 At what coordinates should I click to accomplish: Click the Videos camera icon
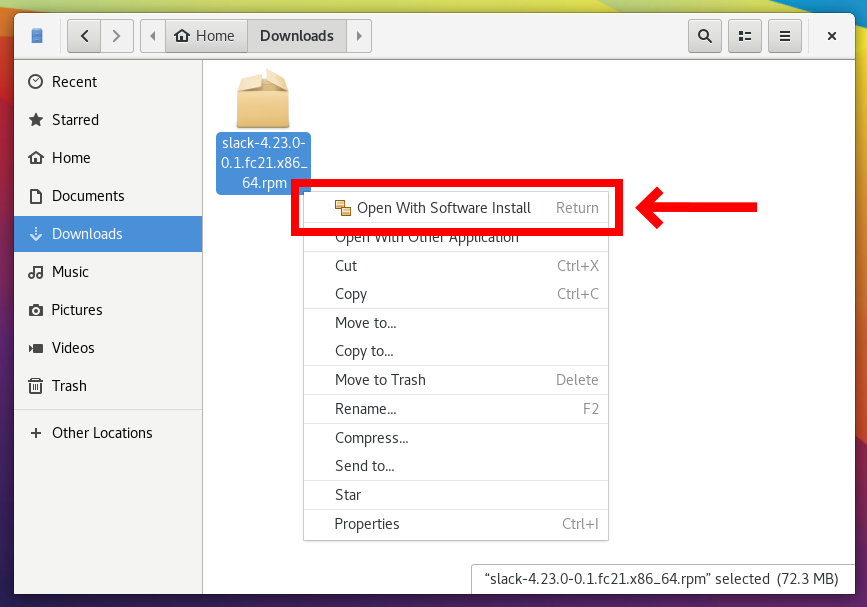[x=35, y=348]
